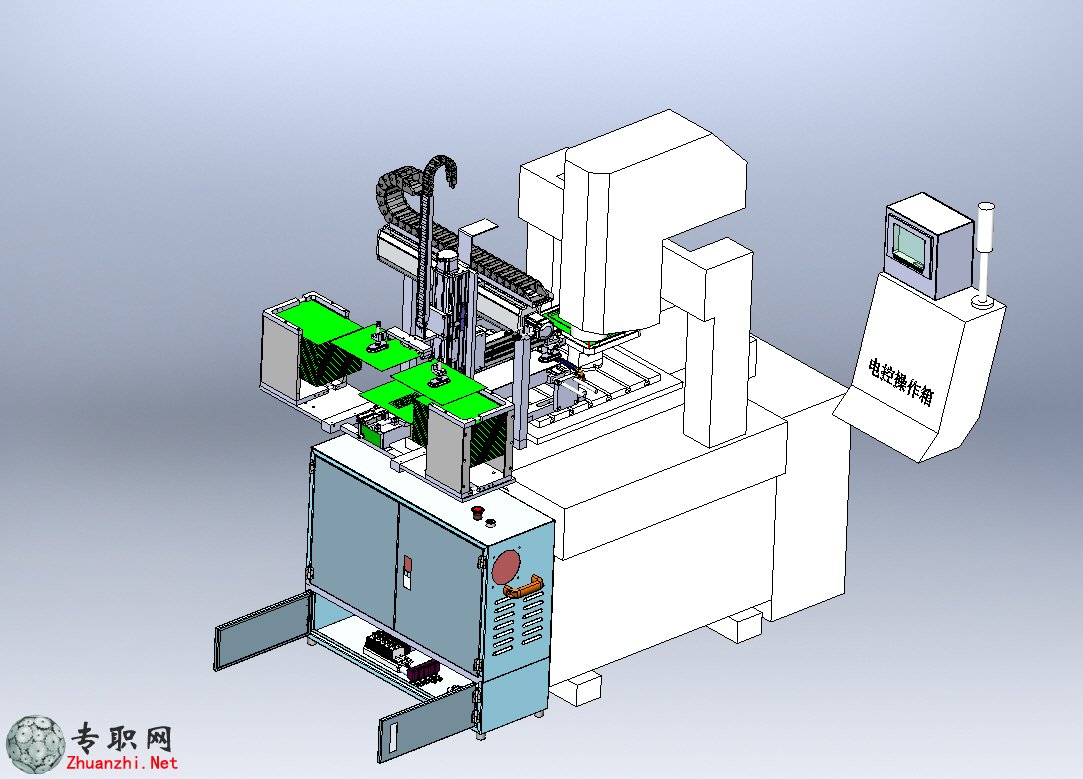The image size is (1083, 779).
Task: Pick the red emergency stop button
Action: [477, 512]
